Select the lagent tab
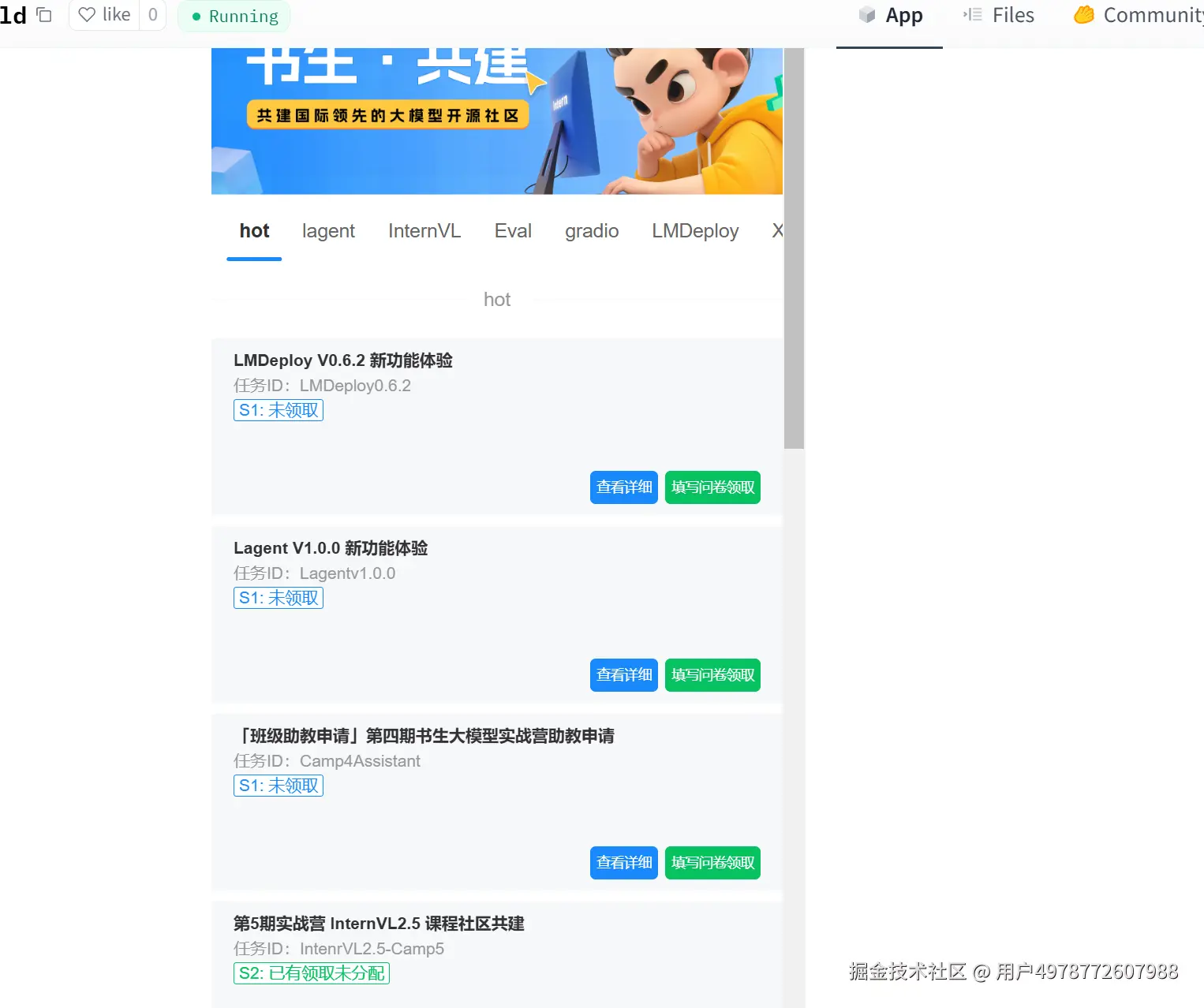This screenshot has height=1008, width=1204. (328, 231)
